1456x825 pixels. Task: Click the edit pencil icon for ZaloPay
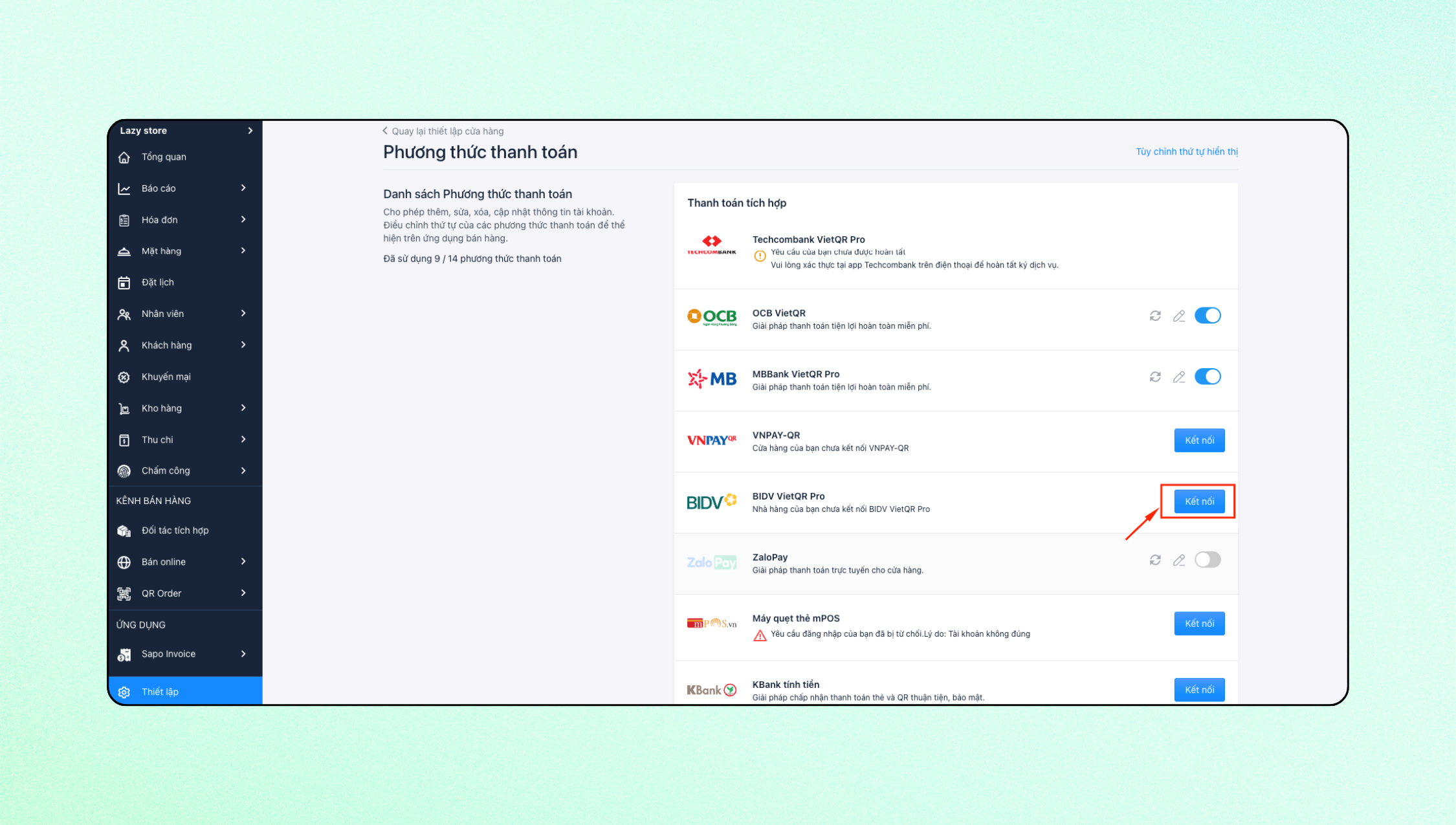pos(1179,560)
